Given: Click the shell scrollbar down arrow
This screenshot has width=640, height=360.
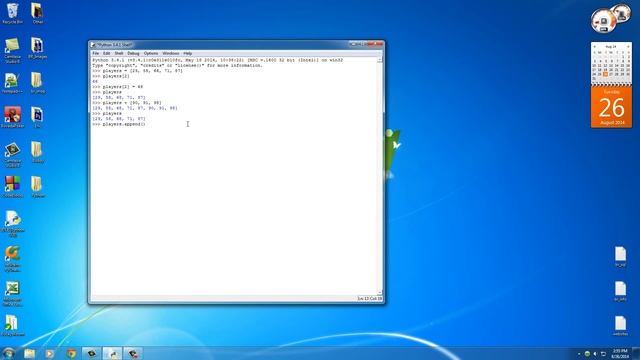Looking at the screenshot, I should tap(380, 293).
